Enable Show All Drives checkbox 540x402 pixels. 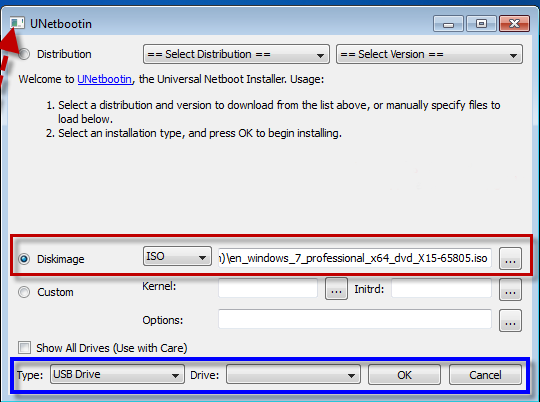coord(24,348)
